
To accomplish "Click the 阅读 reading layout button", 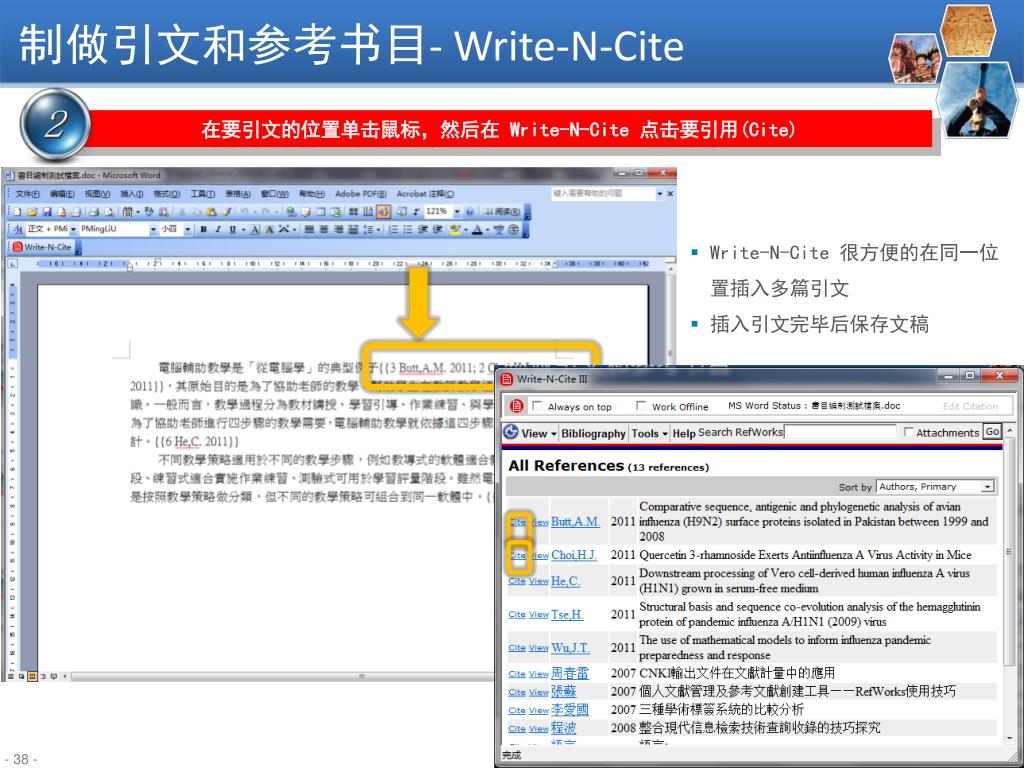I will (502, 212).
